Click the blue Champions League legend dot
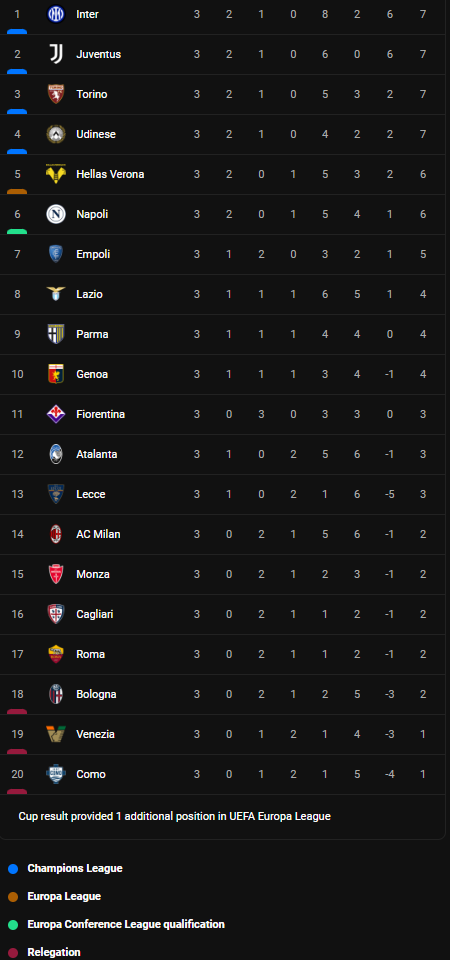450x960 pixels. click(x=13, y=869)
